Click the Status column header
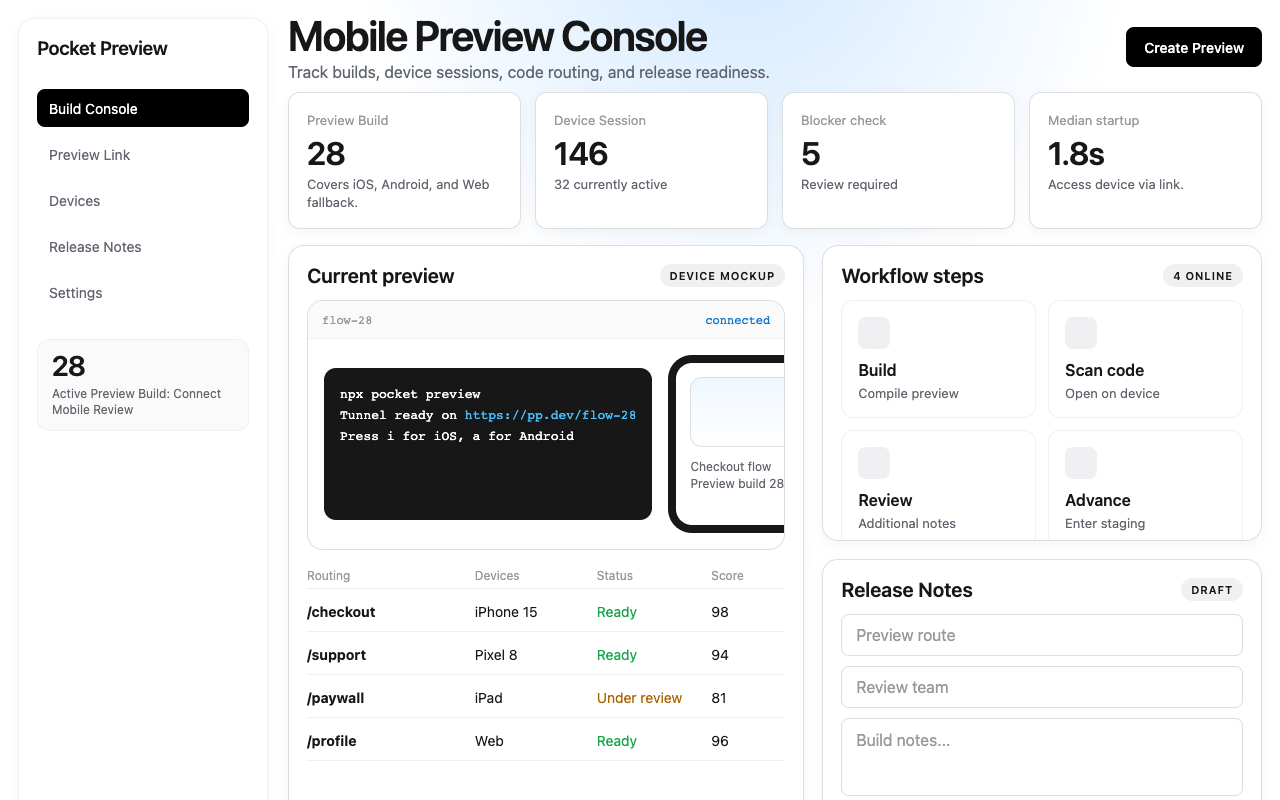This screenshot has height=800, width=1280. click(x=615, y=575)
